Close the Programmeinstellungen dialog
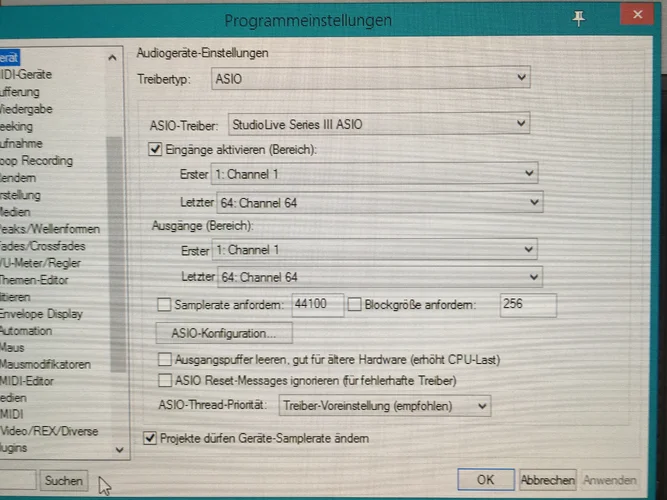 (637, 15)
